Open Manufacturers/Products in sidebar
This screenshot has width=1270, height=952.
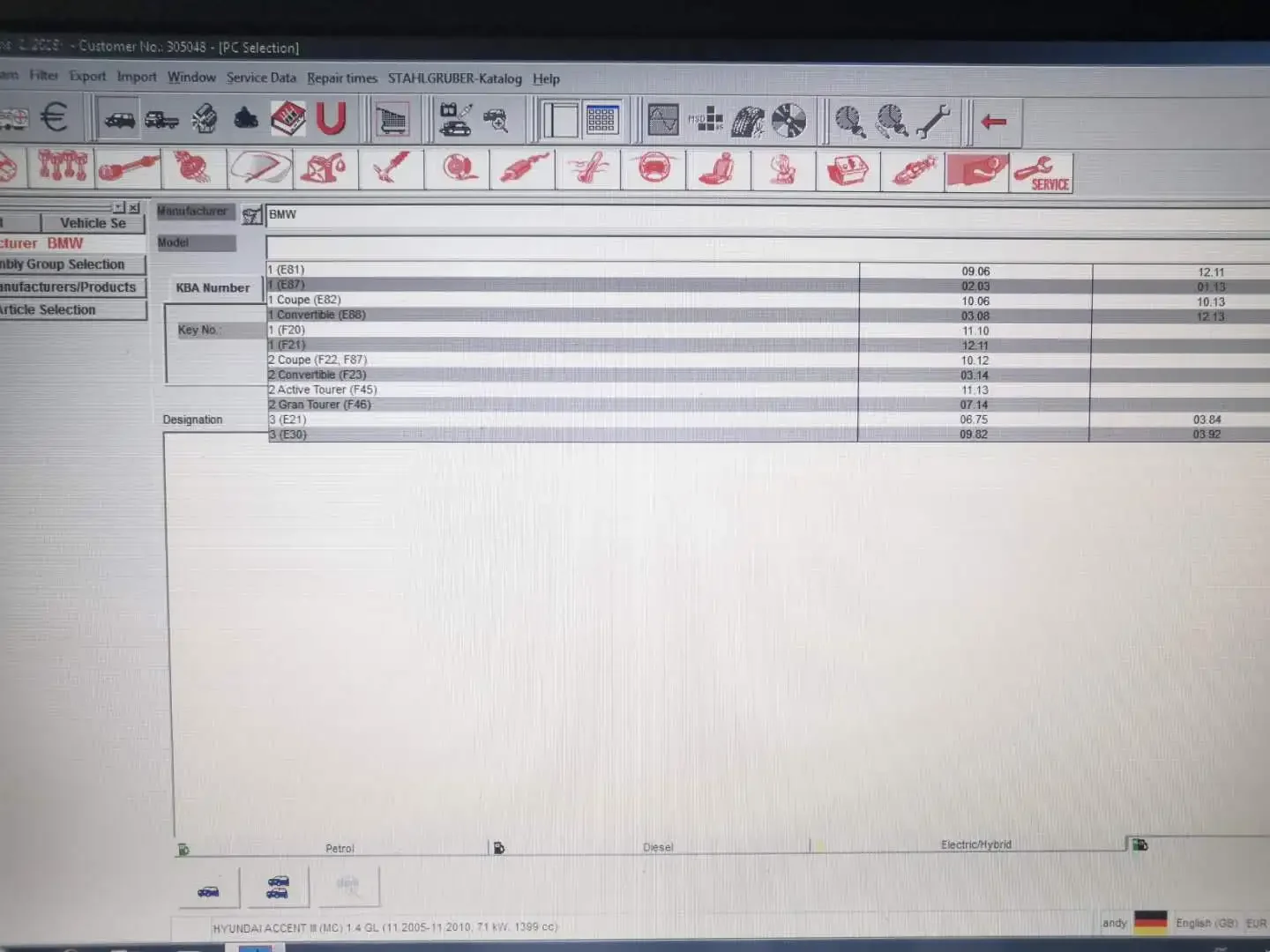point(72,287)
